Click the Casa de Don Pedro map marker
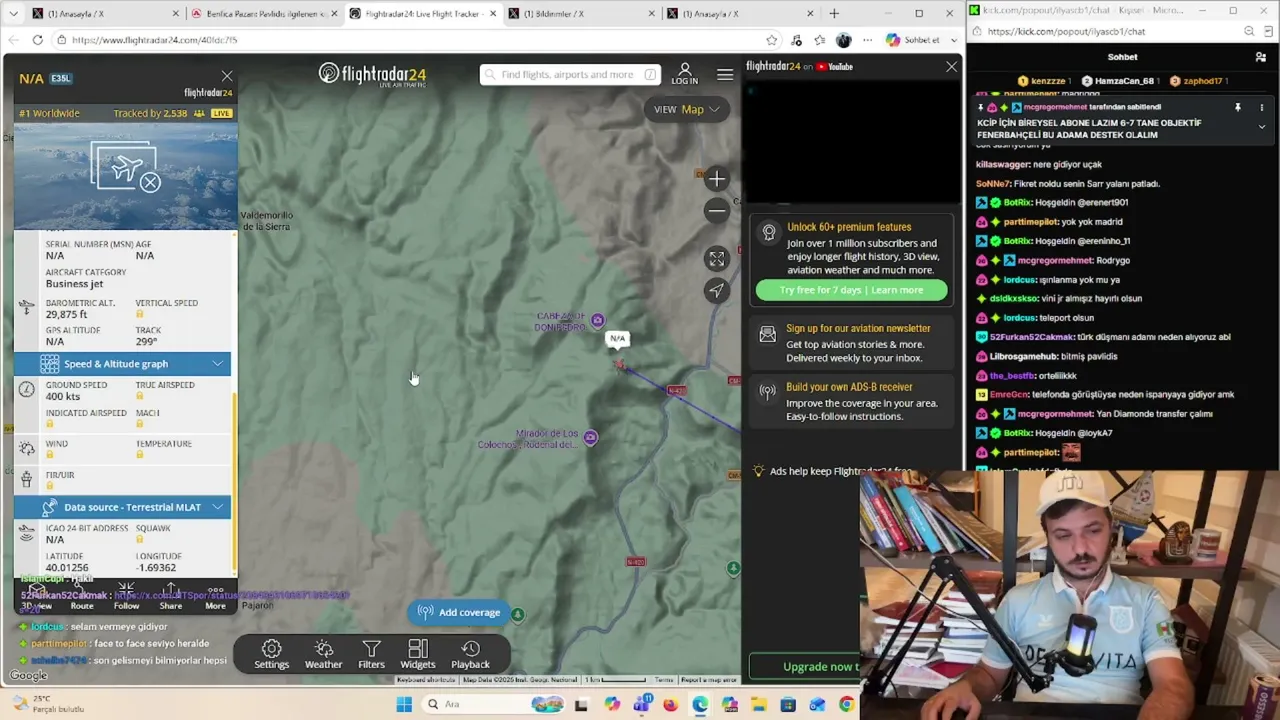Screen dimensions: 1280x720 (x=597, y=320)
